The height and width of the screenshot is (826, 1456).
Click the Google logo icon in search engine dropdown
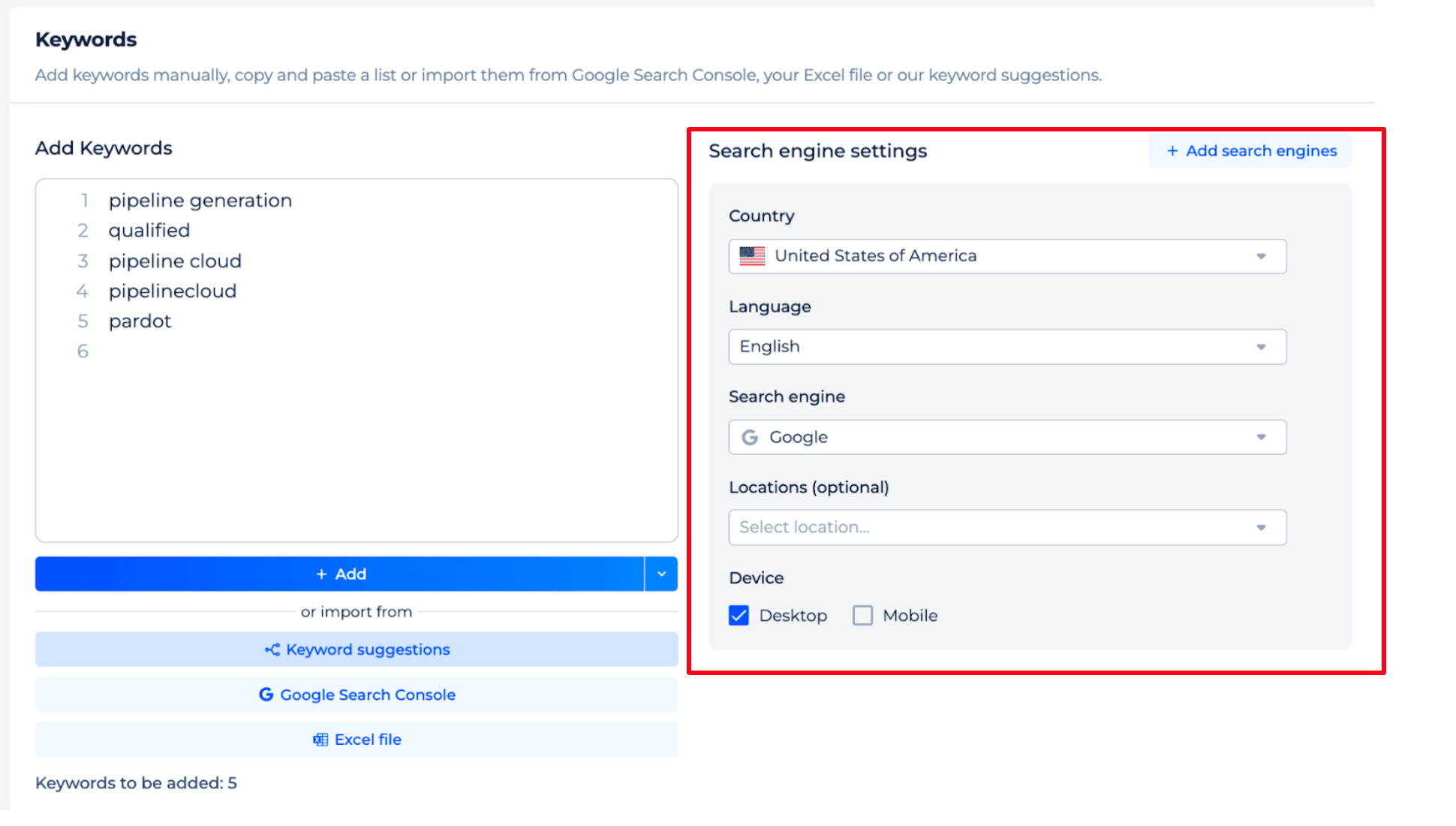(x=751, y=436)
